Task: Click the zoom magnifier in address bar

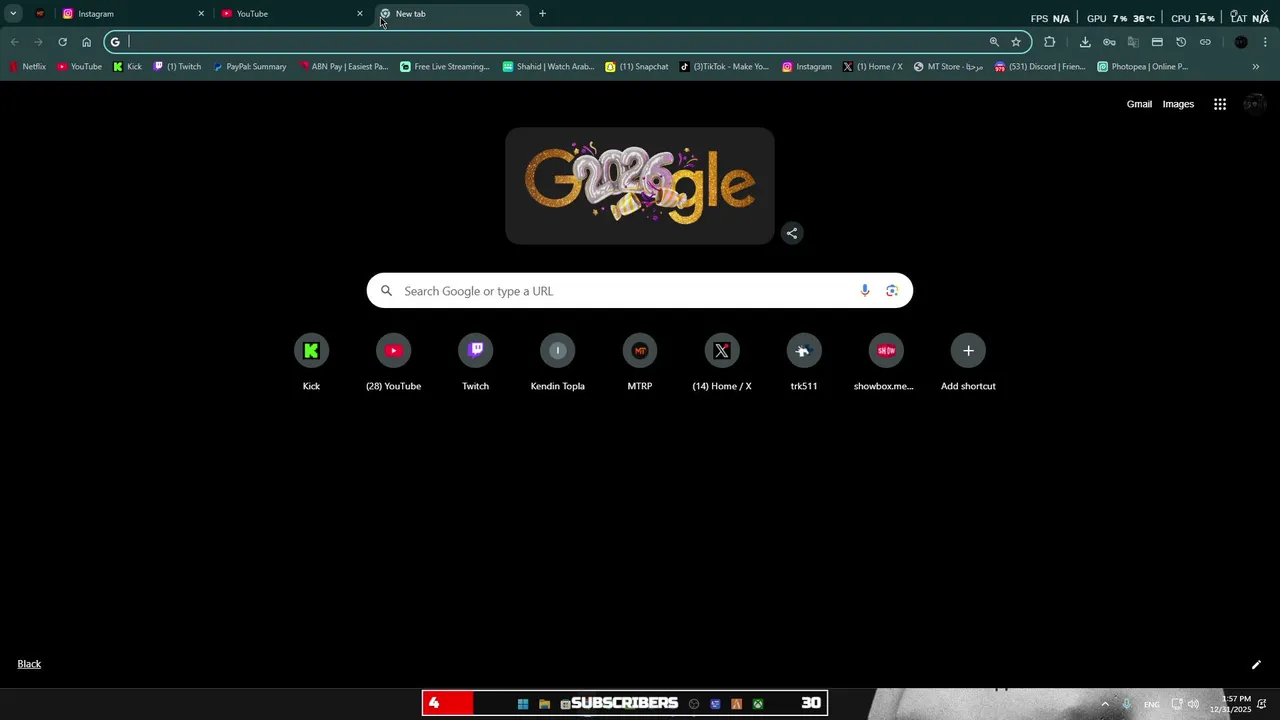Action: [x=994, y=42]
